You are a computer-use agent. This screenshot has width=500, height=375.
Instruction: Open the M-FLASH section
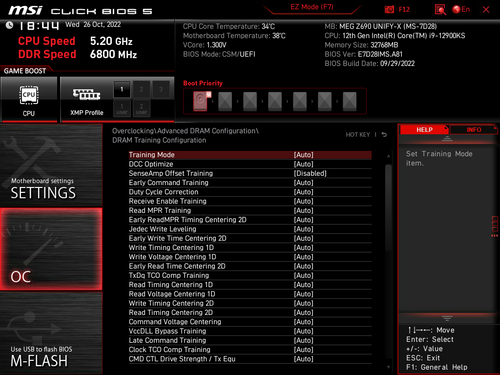51,333
